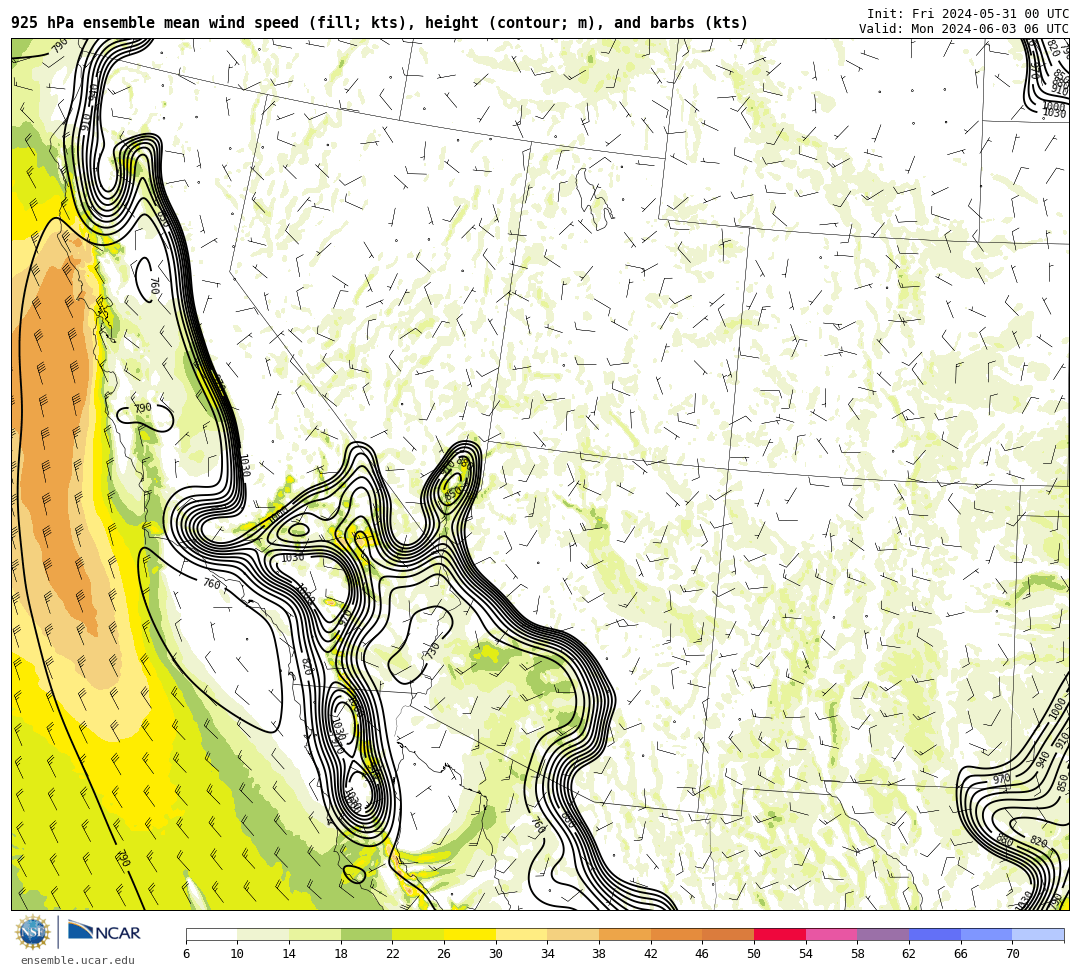Screen dimensions: 1080x973
Task: Pick the lightest blue above-70 kts swatch
Action: pyautogui.click(x=1038, y=934)
